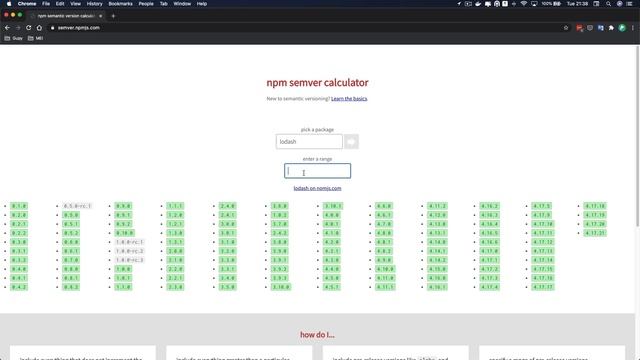This screenshot has height=360, width=640.
Task: Open the History menu
Action: pyautogui.click(x=94, y=4)
